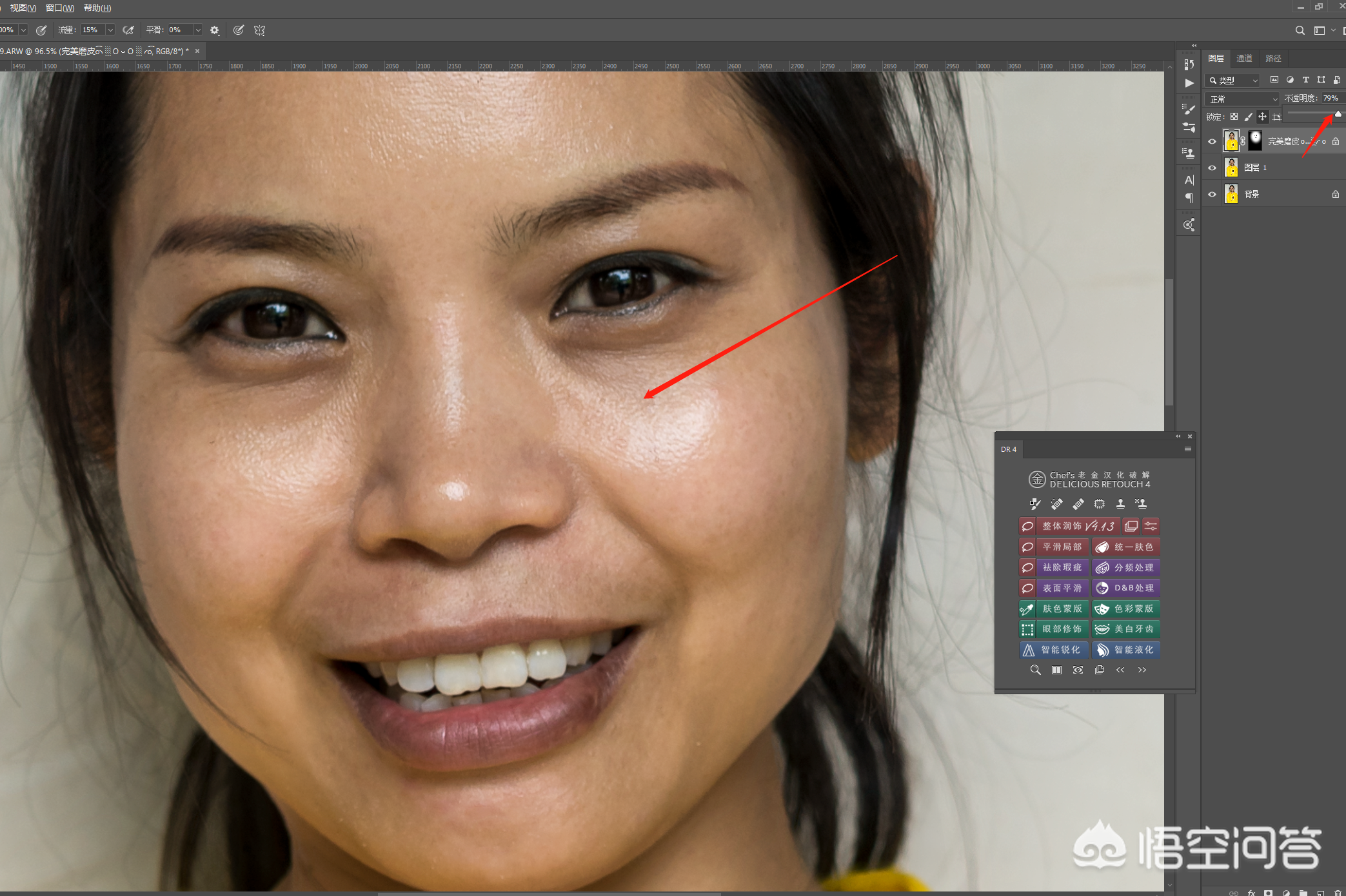Close the ARW document tab
1346x896 pixels.
[x=197, y=51]
